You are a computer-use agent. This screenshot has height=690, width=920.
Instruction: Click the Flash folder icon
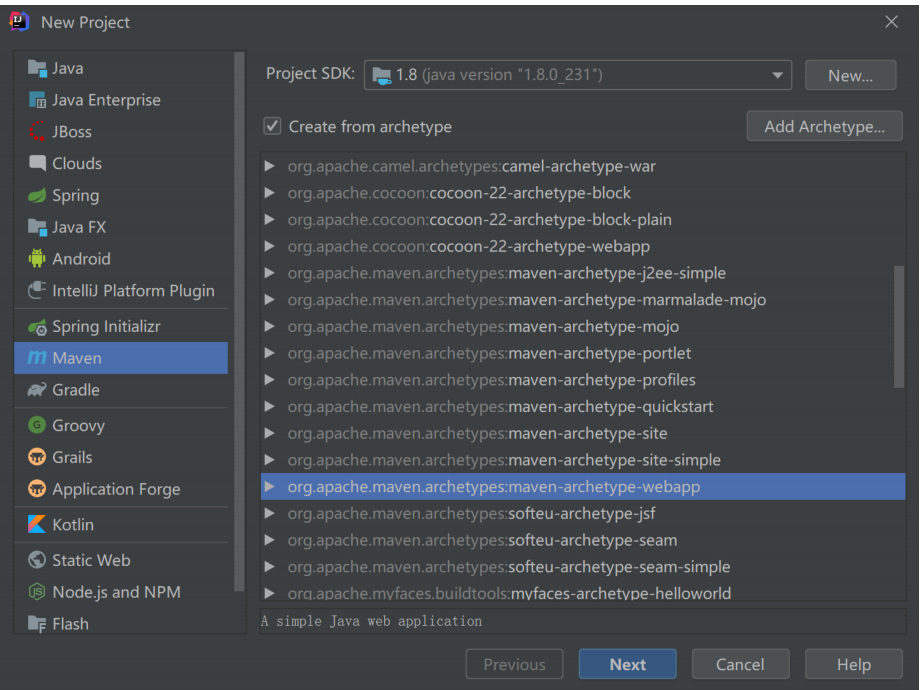click(37, 624)
